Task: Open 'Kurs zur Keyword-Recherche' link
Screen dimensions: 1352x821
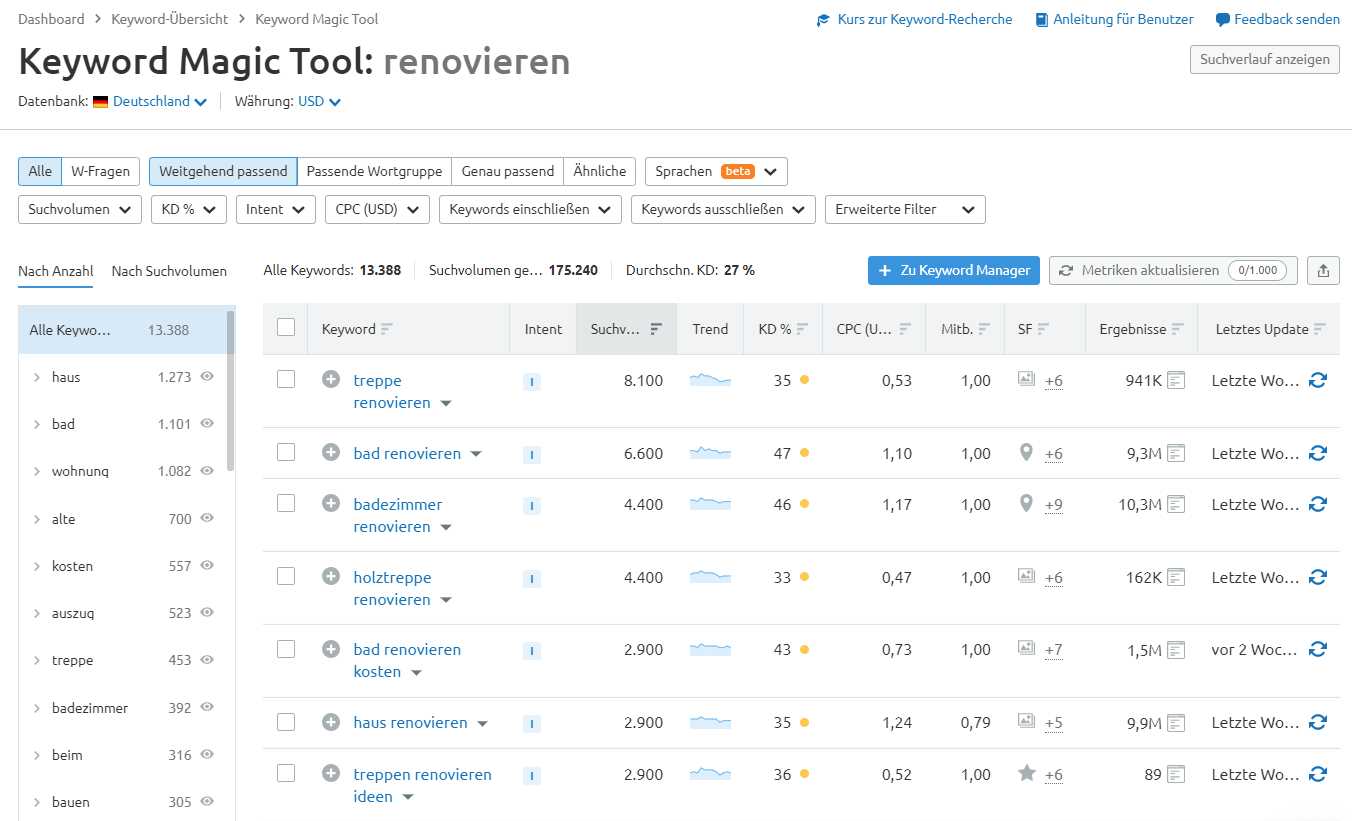Action: coord(914,19)
